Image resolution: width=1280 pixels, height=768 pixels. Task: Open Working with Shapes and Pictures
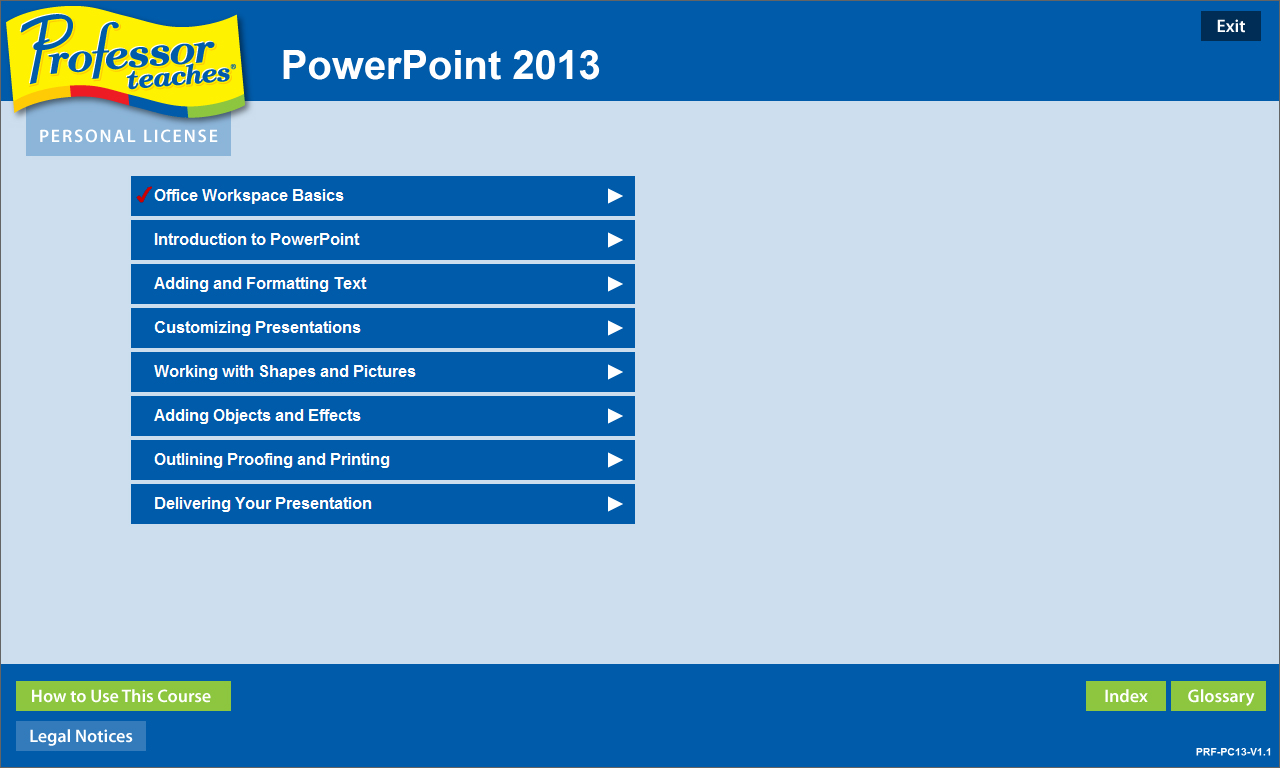383,372
